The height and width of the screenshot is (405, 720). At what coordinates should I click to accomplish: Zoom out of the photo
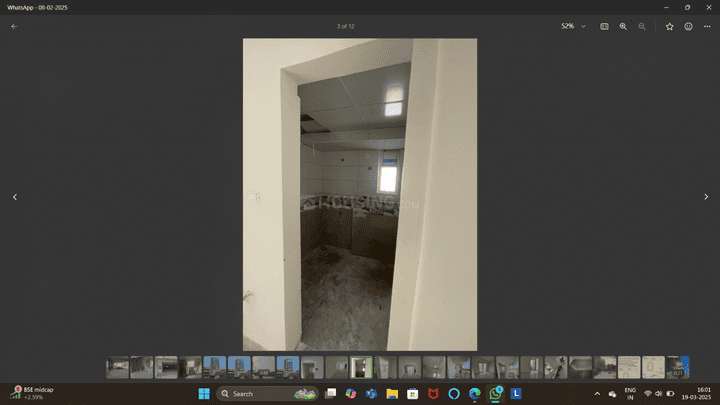(x=642, y=26)
